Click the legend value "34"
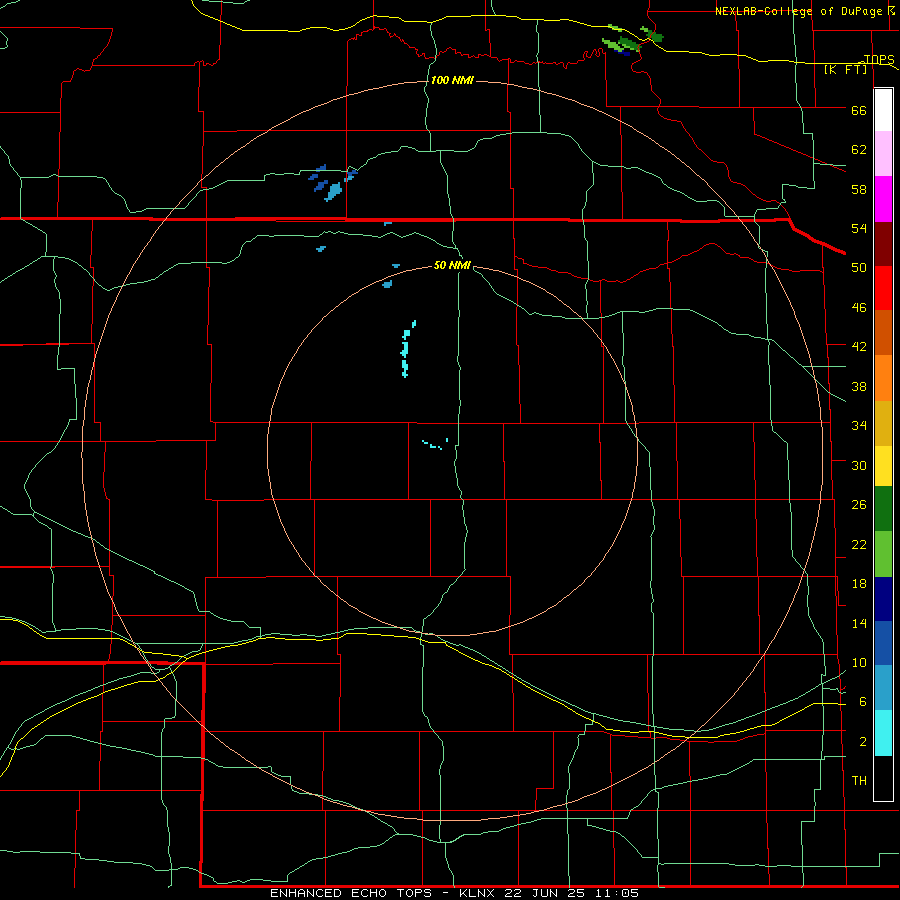The image size is (900, 900). pos(859,426)
